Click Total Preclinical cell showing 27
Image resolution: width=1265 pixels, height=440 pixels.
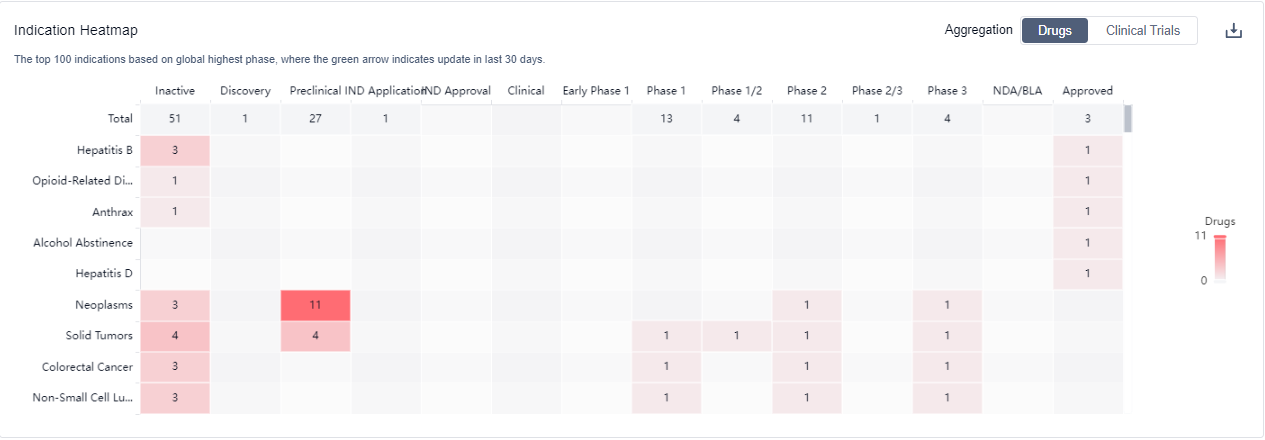coord(315,119)
